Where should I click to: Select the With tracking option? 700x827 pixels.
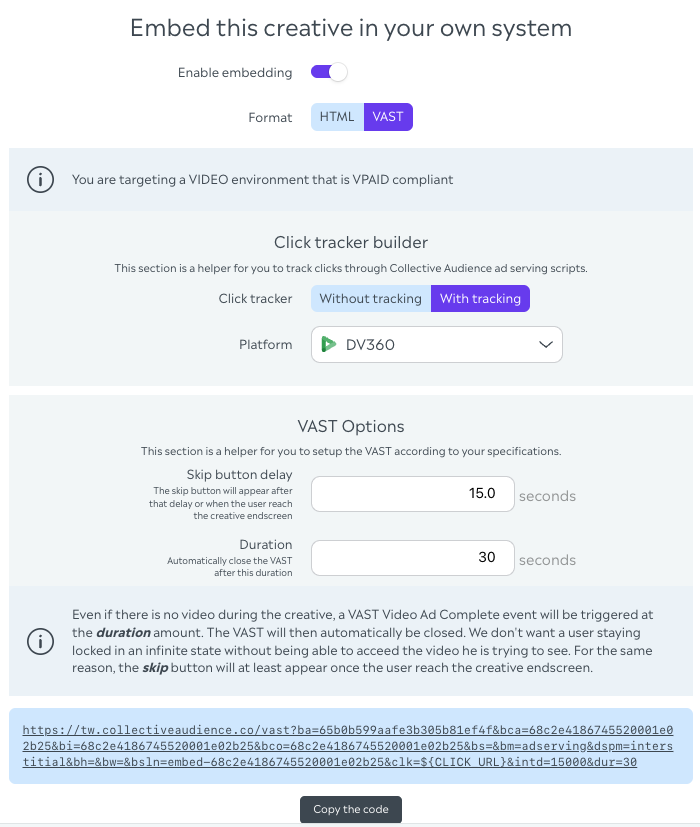[x=480, y=298]
